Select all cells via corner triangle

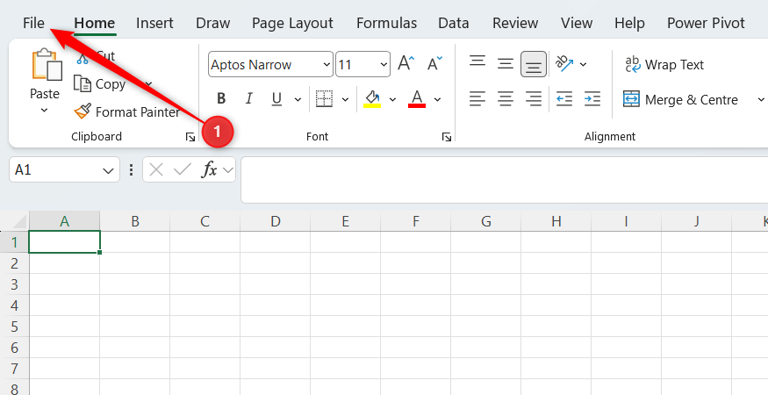click(19, 222)
